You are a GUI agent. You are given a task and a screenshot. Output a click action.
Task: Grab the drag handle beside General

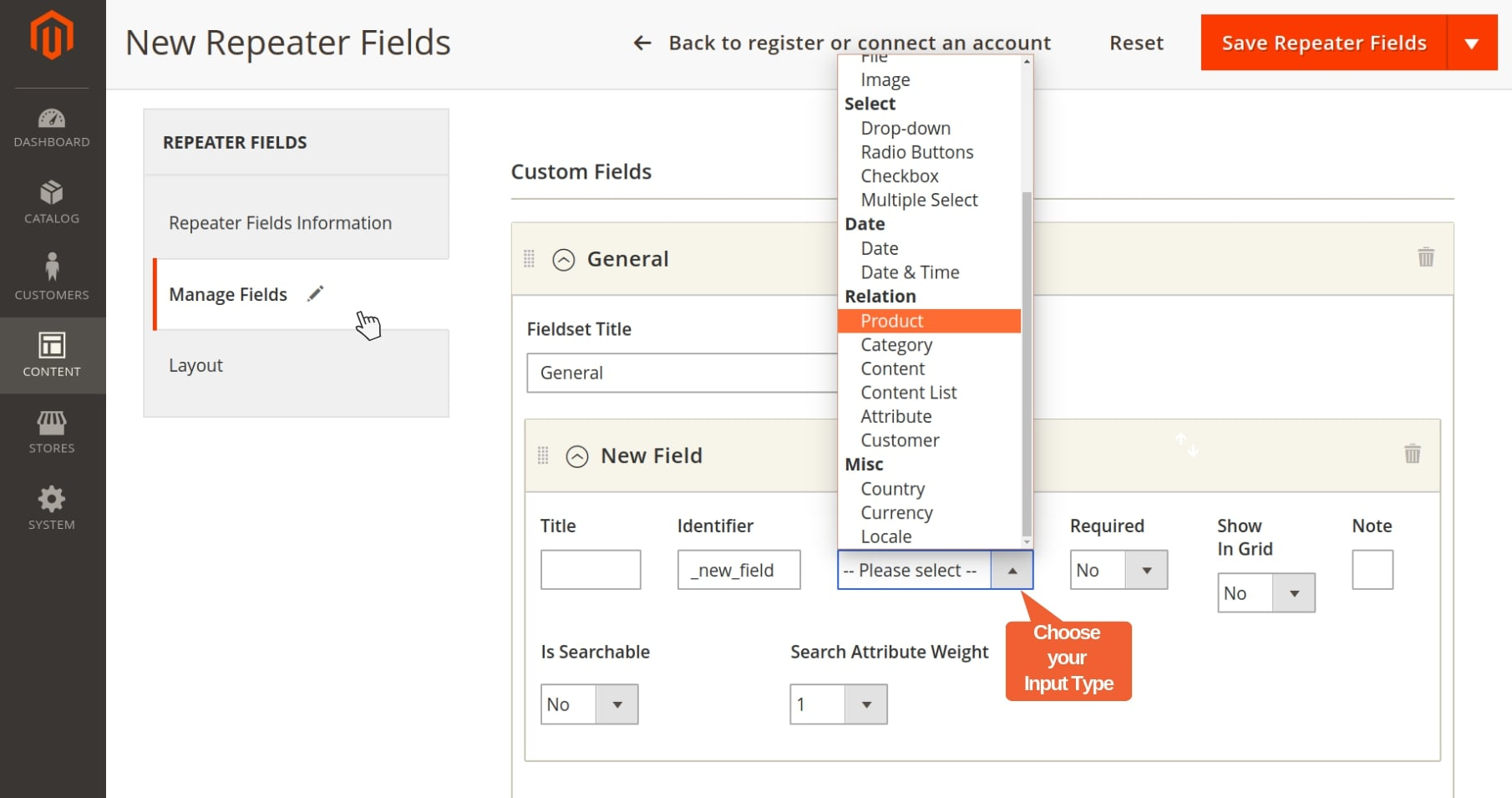[529, 259]
